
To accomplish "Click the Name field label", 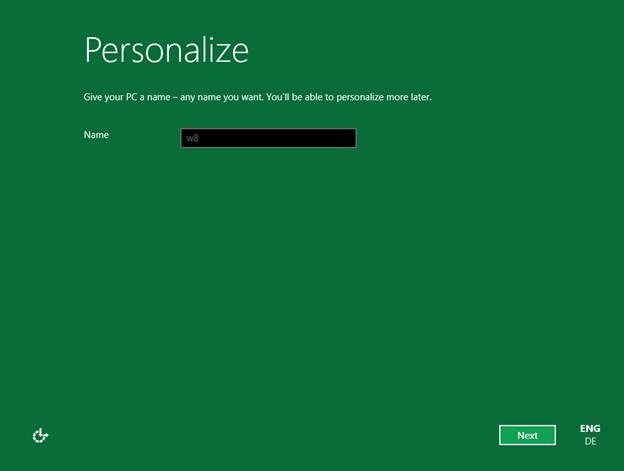I will (x=96, y=135).
